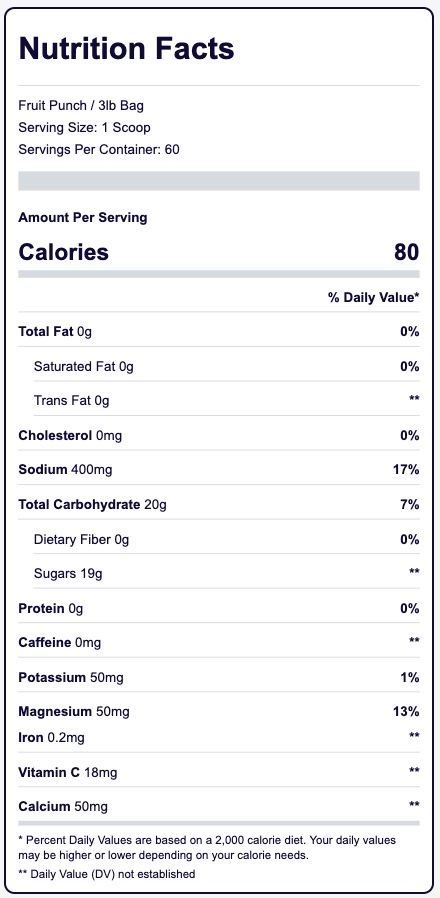Screen dimensions: 440x898
Task: Click the % Daily Value header
Action: [x=374, y=297]
